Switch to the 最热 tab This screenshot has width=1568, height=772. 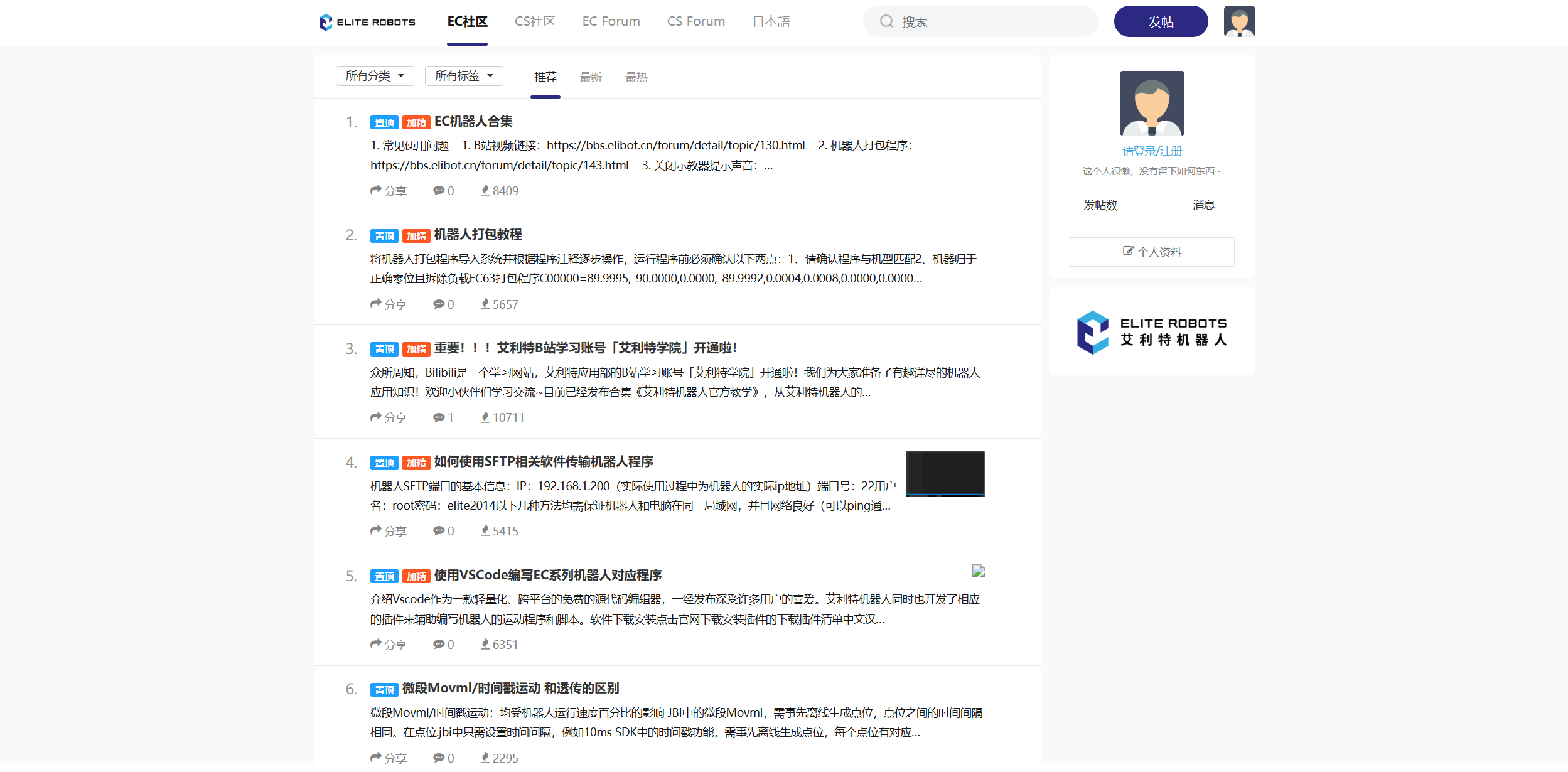636,77
